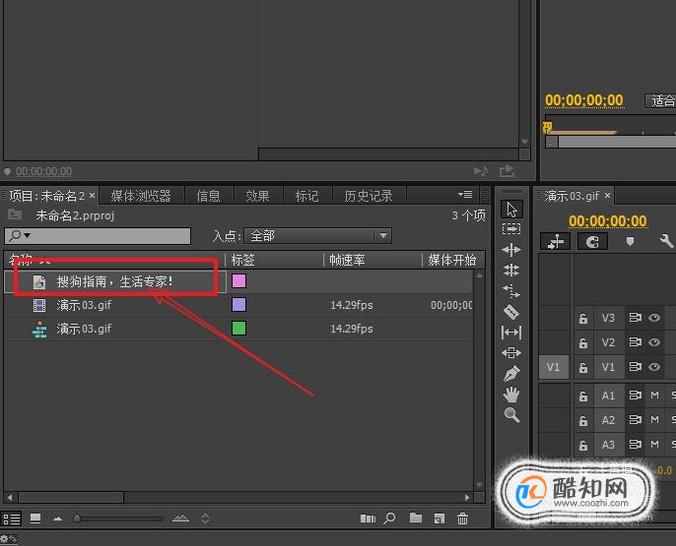
Task: Select the Selection arrow tool
Action: click(512, 209)
